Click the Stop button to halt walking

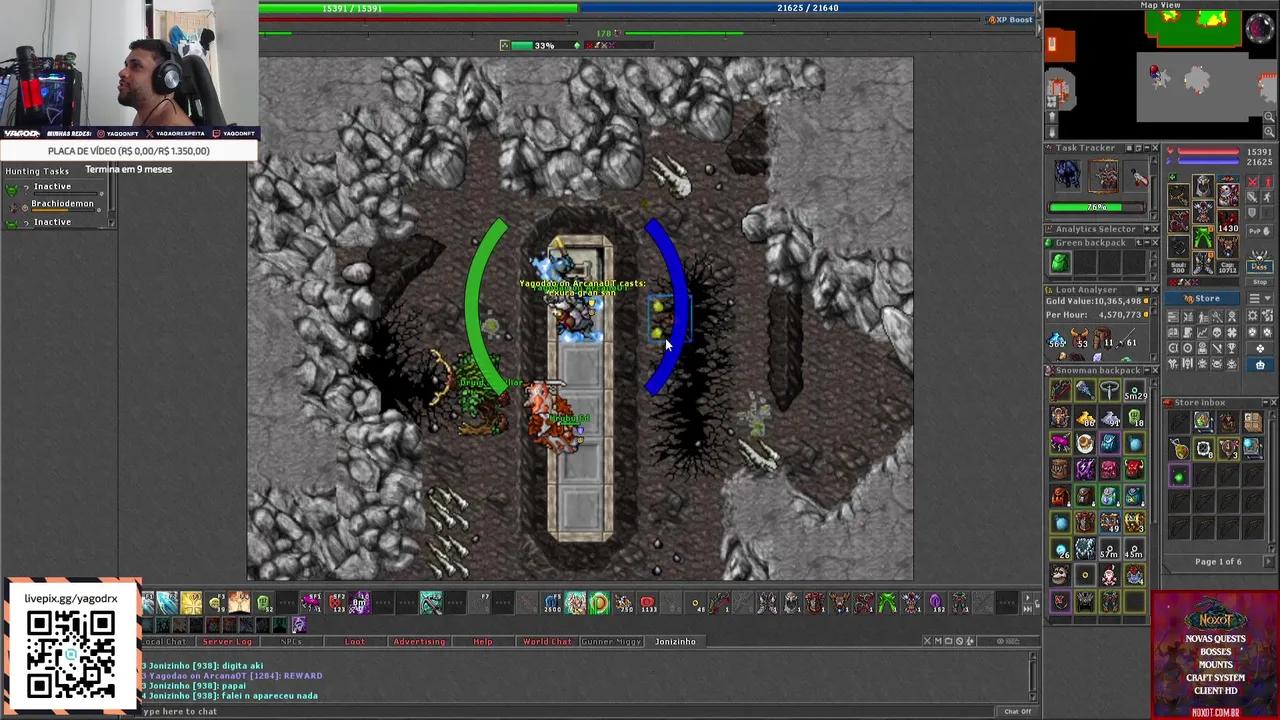(1260, 281)
